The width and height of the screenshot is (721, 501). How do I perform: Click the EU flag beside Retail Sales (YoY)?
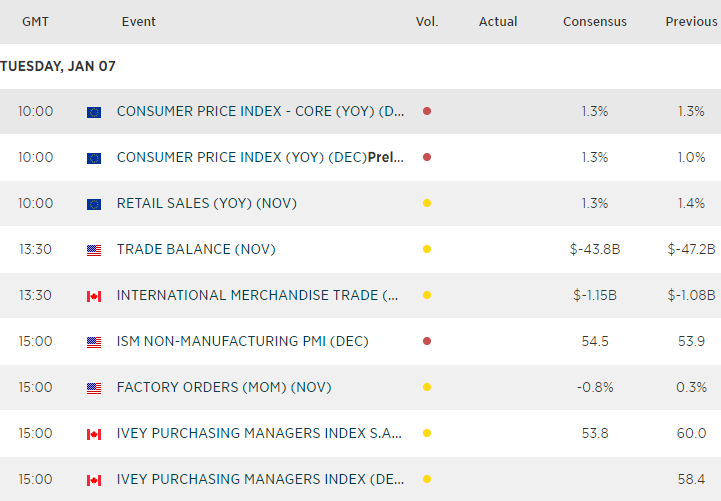(x=94, y=204)
